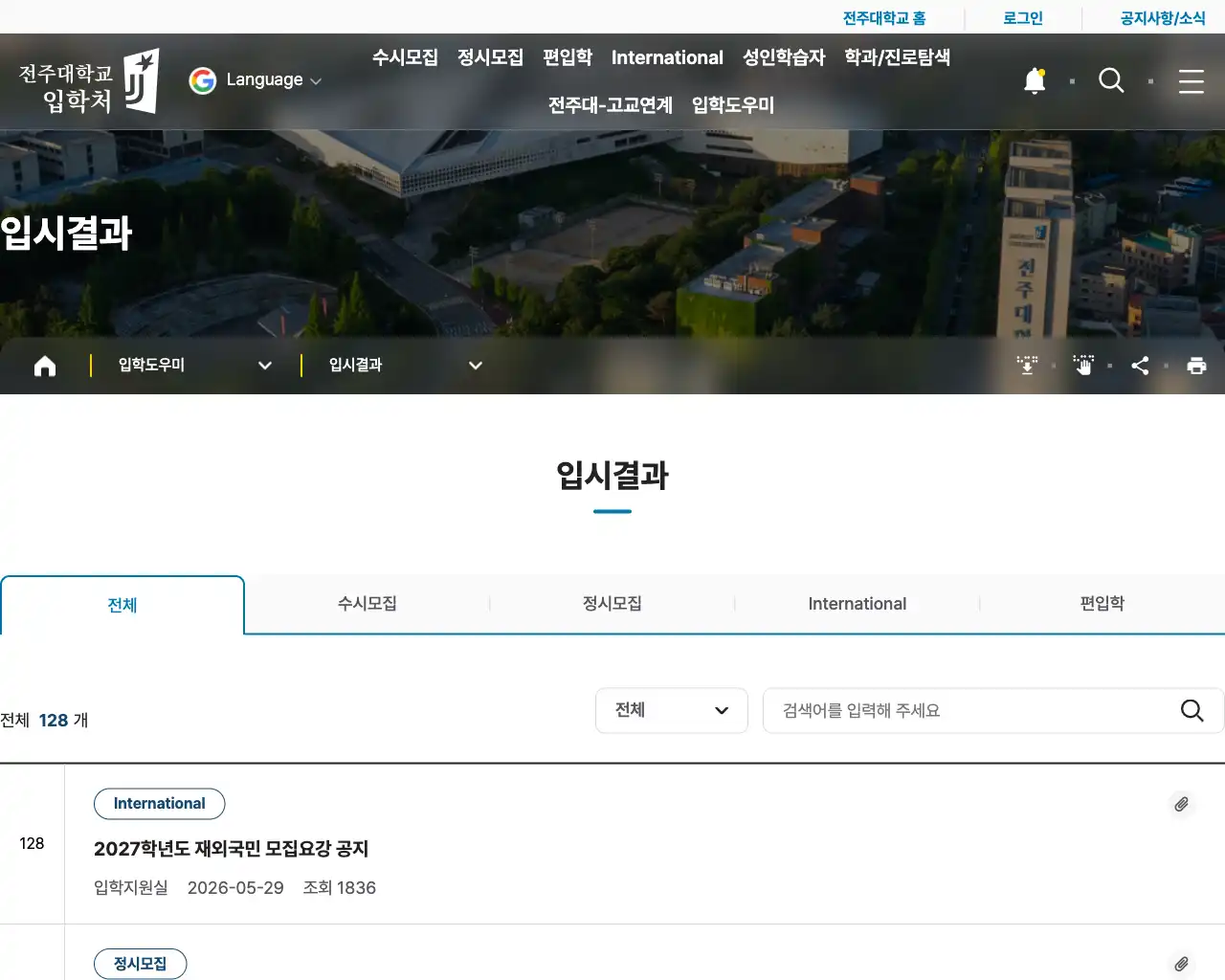Click the share icon
Viewport: 1225px width, 980px height.
1140,366
